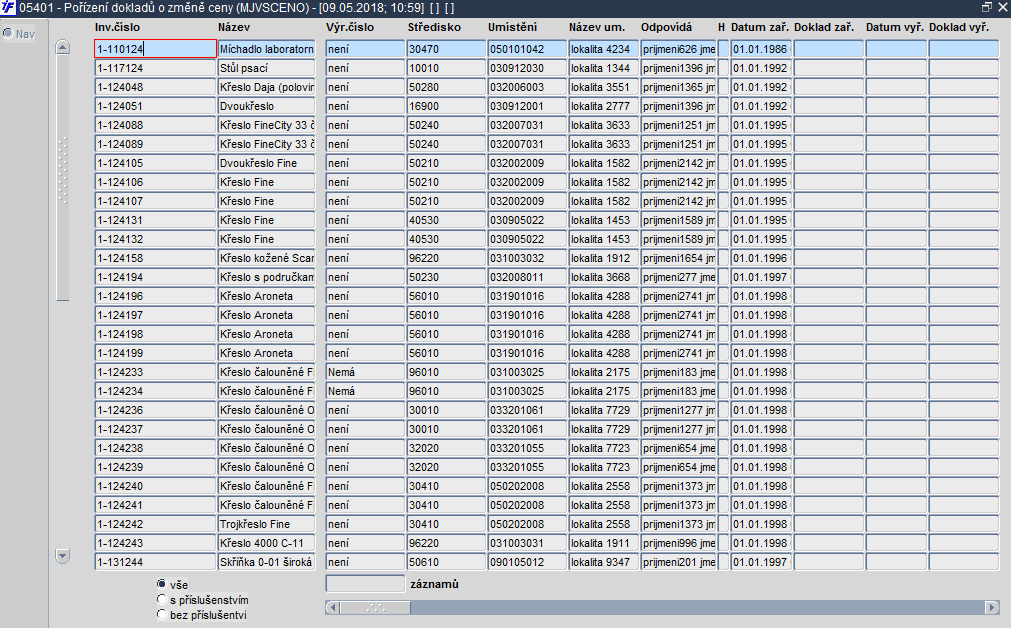Screen dimensions: 1011x628
Task: Select inventory number 1-124243
Action: click(x=155, y=544)
